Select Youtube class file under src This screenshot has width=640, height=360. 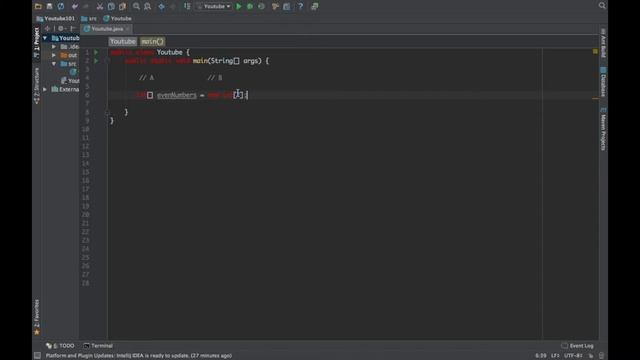[73, 72]
